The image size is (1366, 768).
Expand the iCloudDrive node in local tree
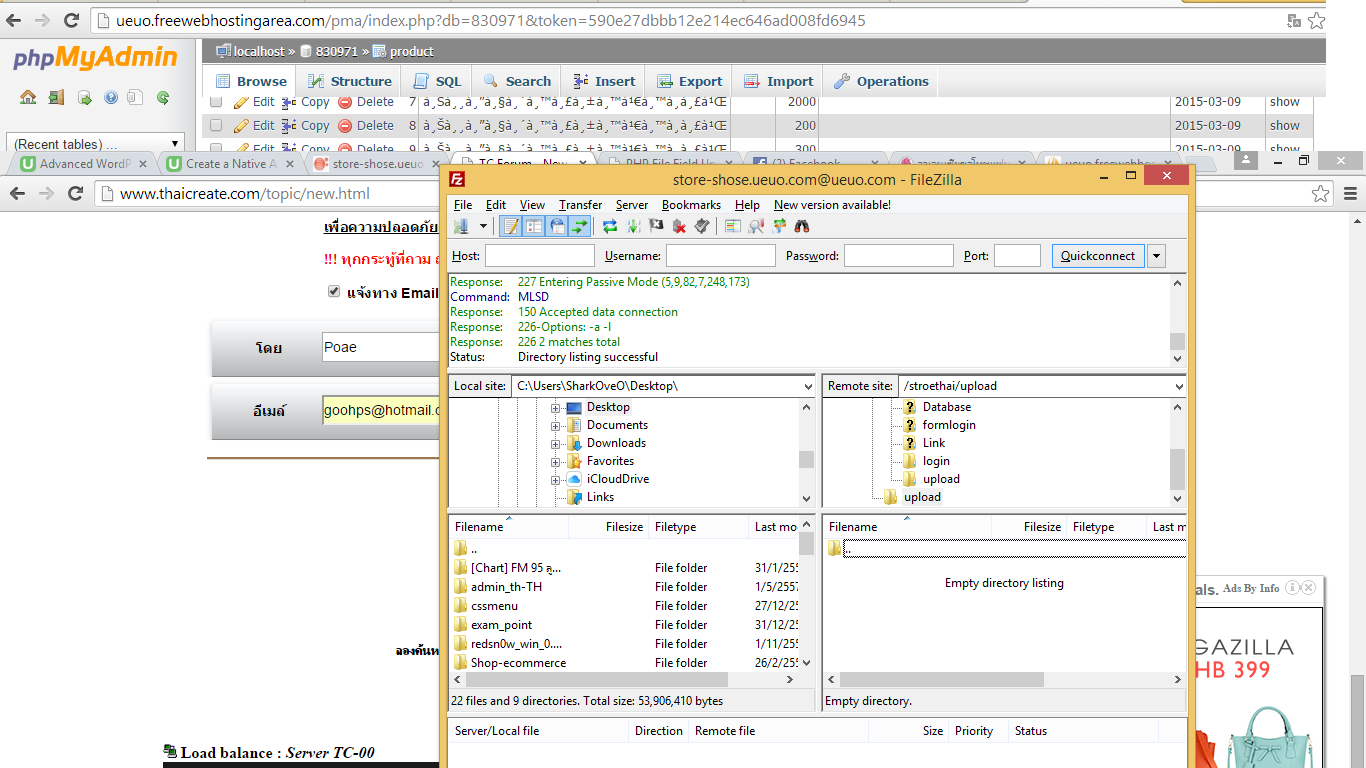pyautogui.click(x=555, y=480)
